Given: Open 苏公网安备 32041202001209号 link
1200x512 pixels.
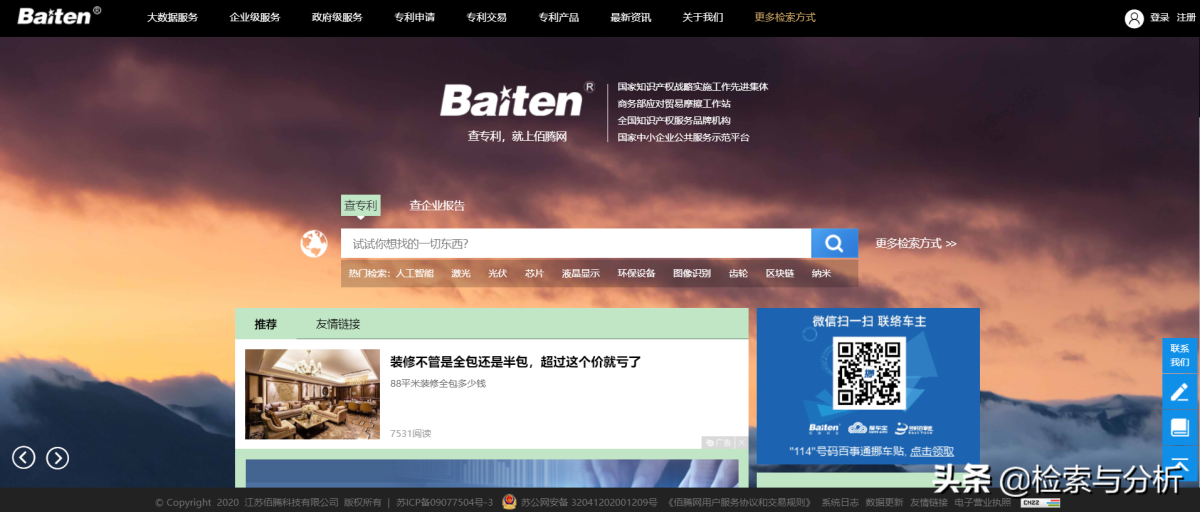Looking at the screenshot, I should 589,502.
